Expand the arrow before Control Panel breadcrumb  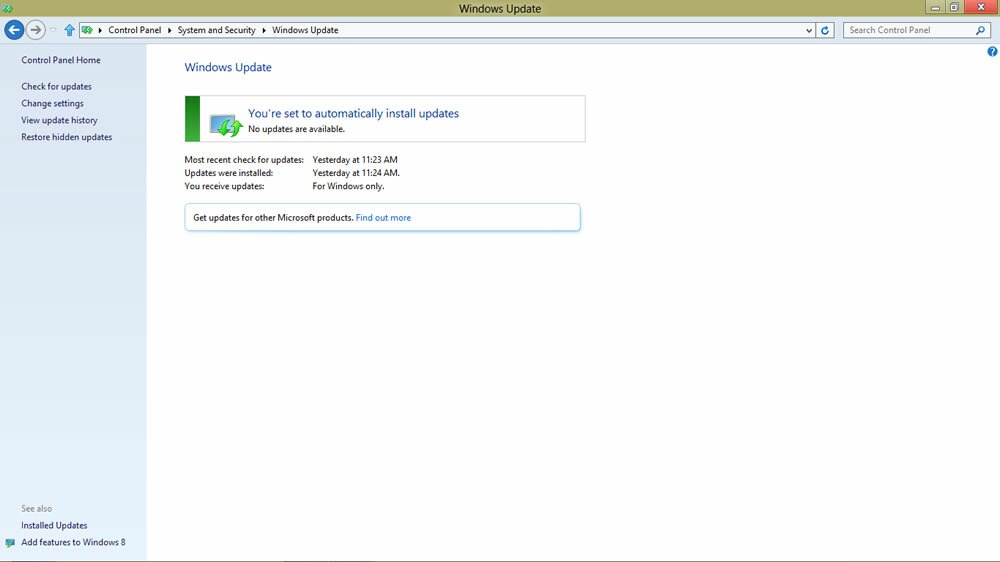(100, 30)
